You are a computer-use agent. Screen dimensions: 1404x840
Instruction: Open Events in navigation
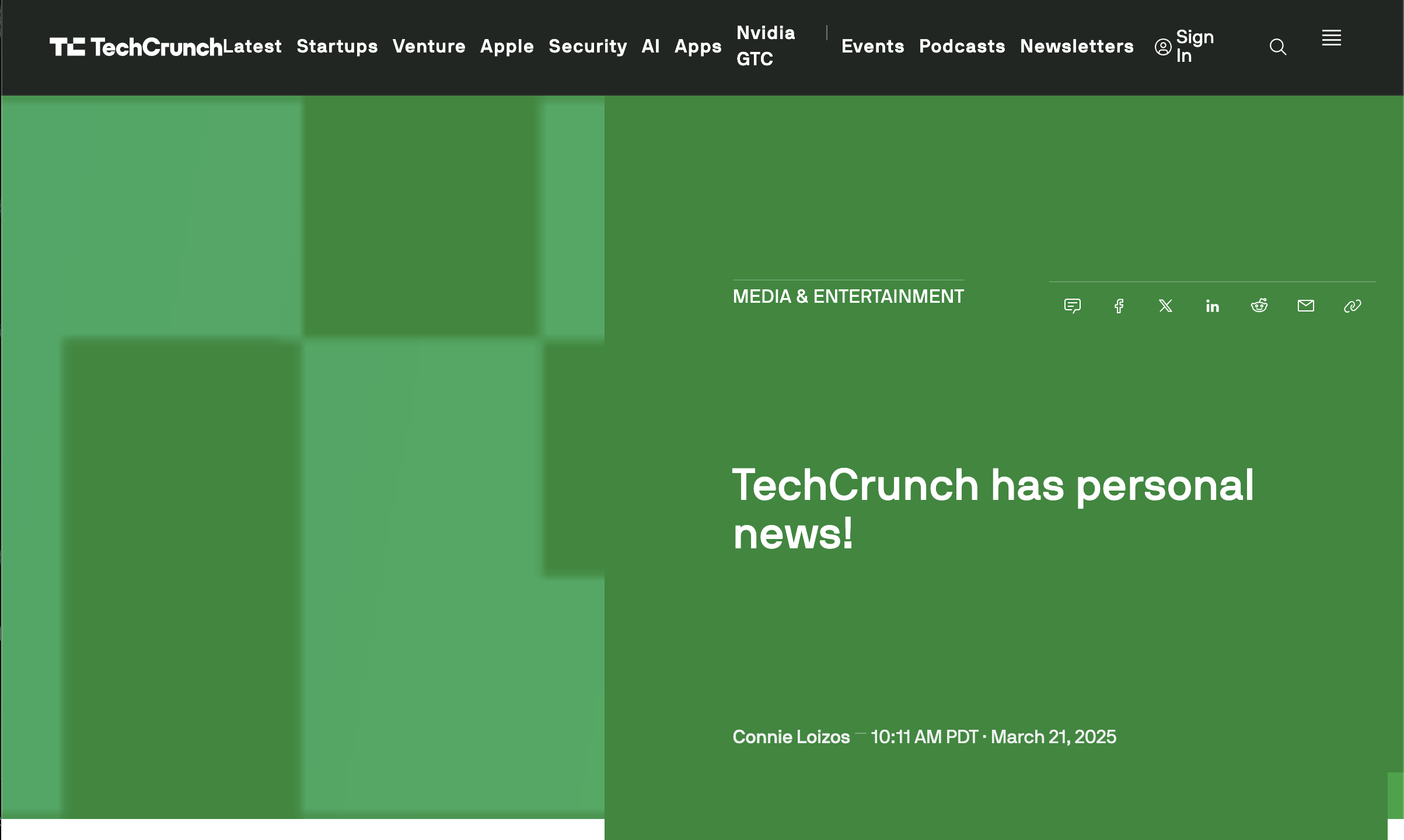pyautogui.click(x=873, y=46)
